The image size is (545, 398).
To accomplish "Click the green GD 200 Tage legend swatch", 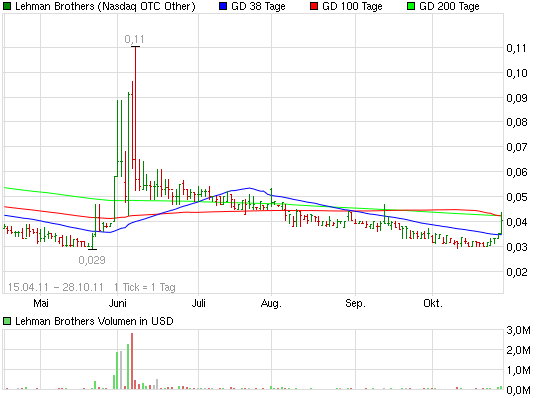I will click(411, 6).
